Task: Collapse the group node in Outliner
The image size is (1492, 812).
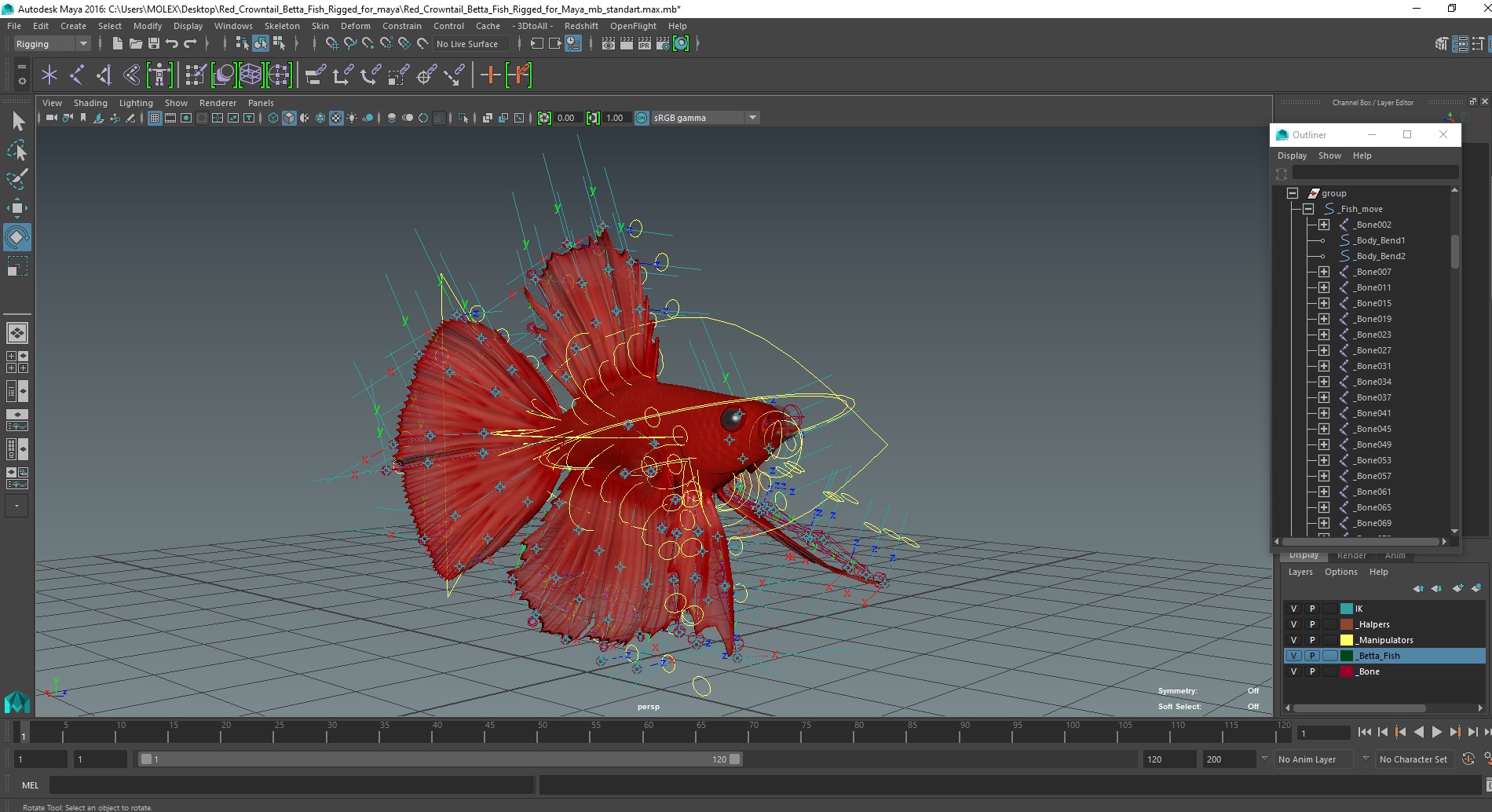Action: pos(1293,193)
